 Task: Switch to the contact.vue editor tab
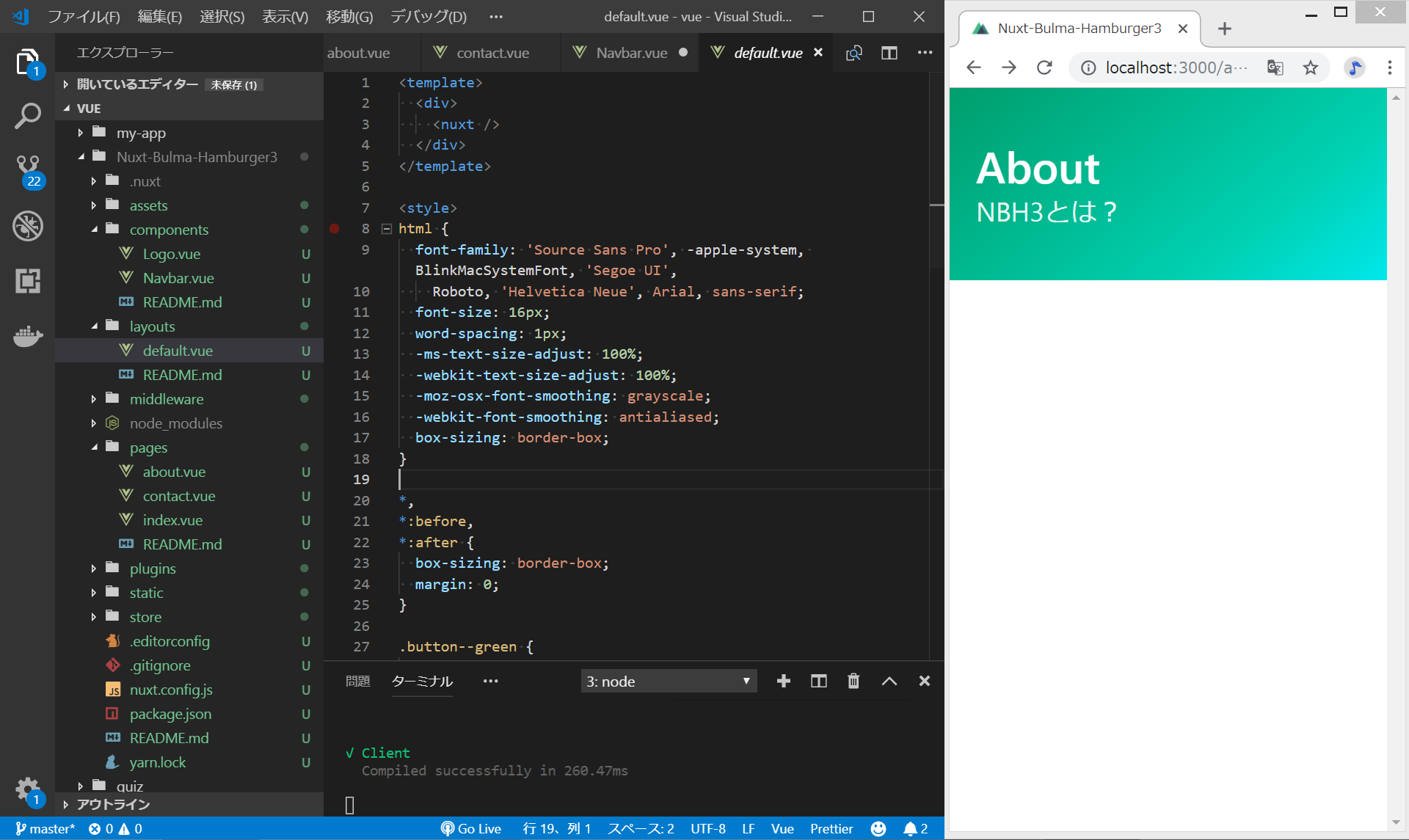(492, 53)
